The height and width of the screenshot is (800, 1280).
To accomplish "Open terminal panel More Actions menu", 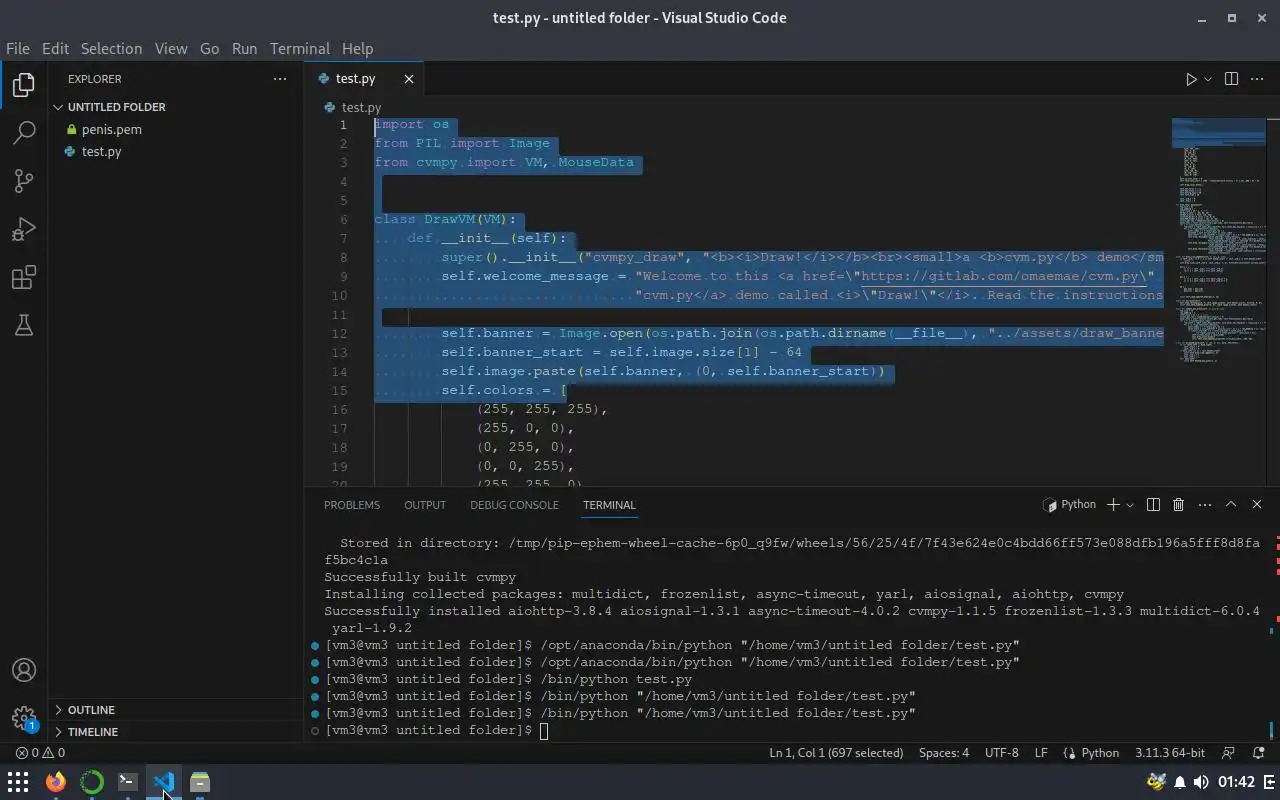I will click(x=1204, y=505).
